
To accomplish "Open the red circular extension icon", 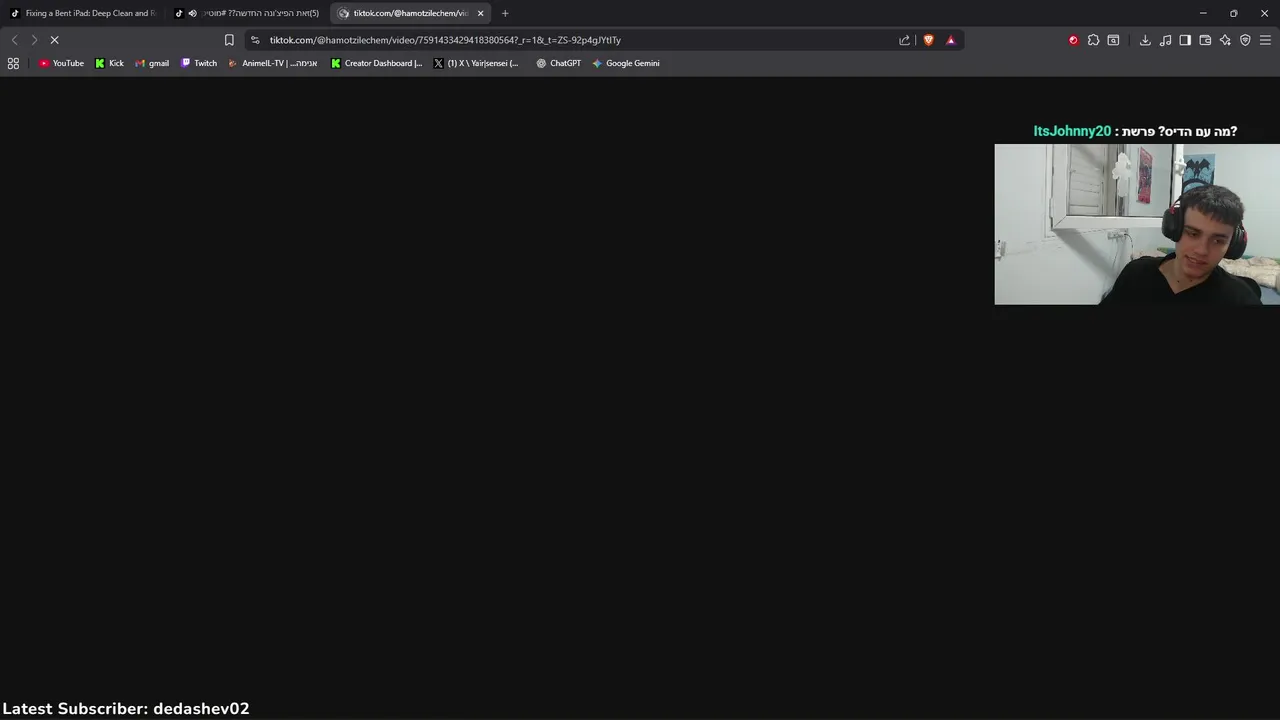I will coord(1073,40).
